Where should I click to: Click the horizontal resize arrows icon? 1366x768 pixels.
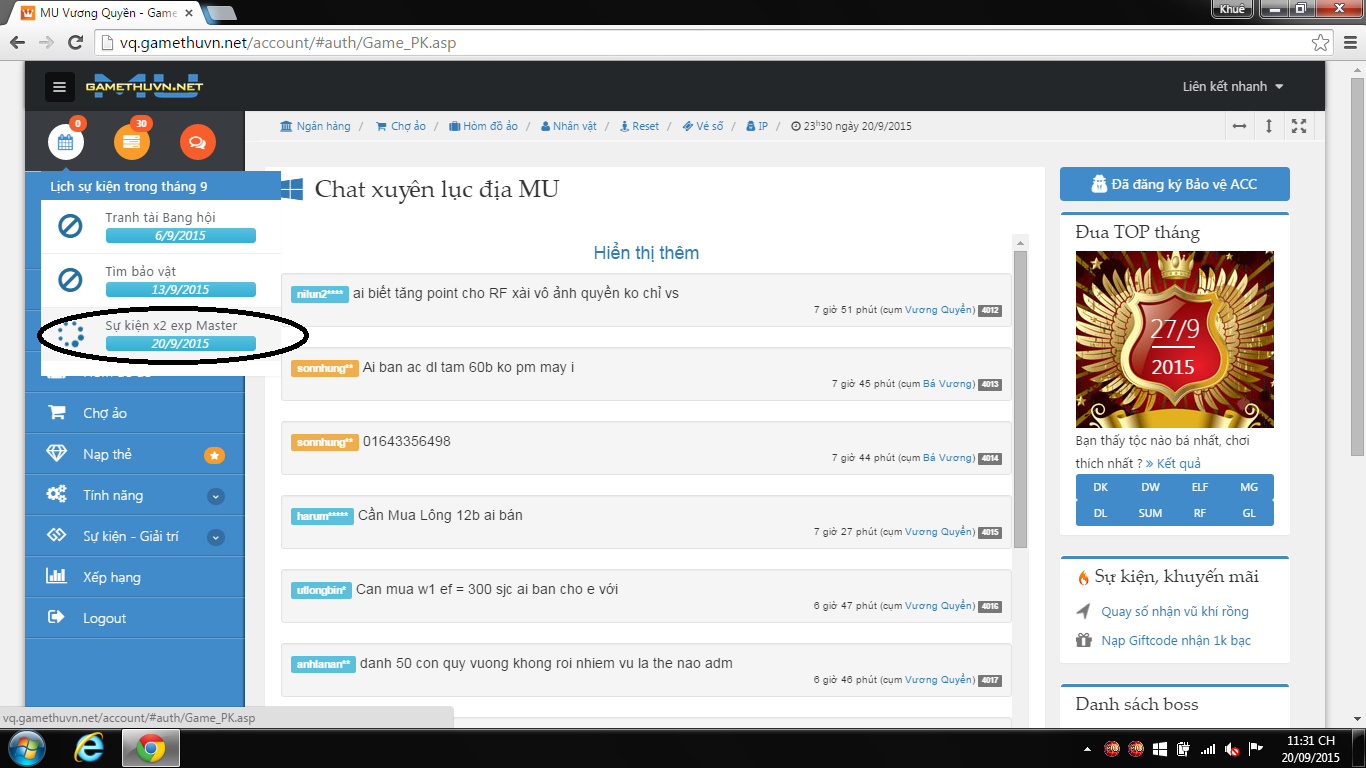pos(1239,126)
